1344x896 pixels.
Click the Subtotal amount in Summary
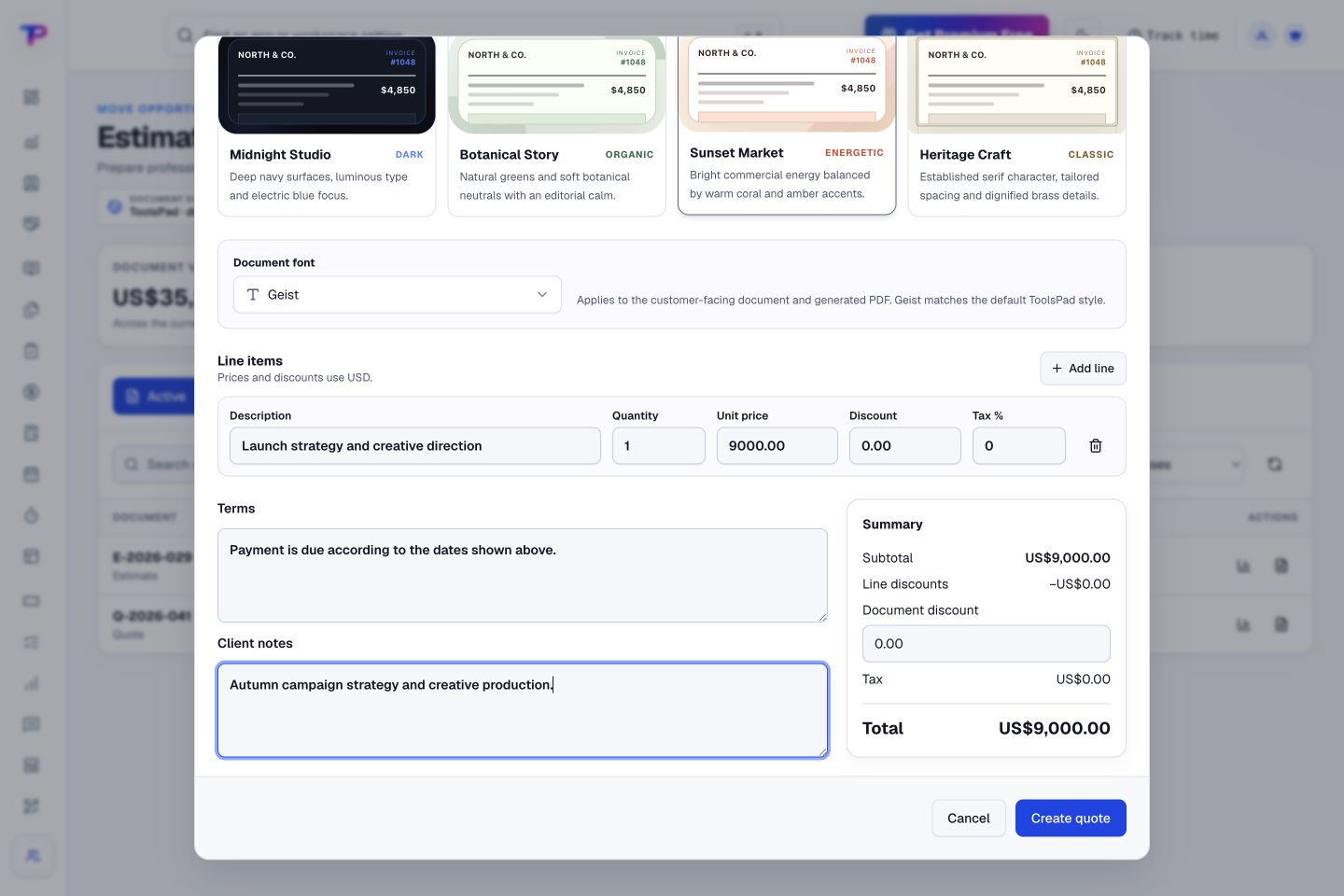point(1068,558)
